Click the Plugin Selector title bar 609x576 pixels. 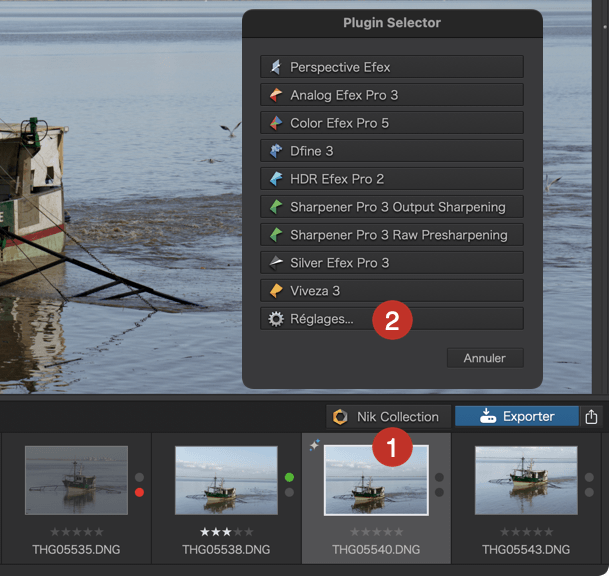[x=392, y=23]
